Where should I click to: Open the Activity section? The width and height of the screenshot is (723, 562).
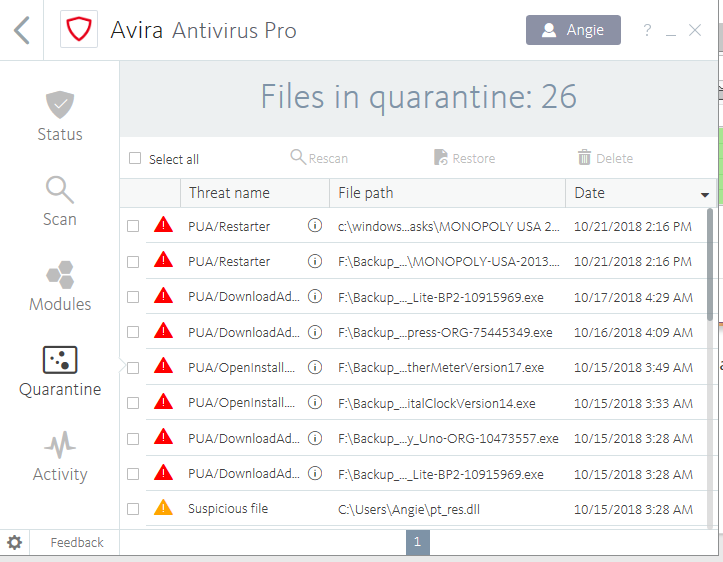point(60,456)
